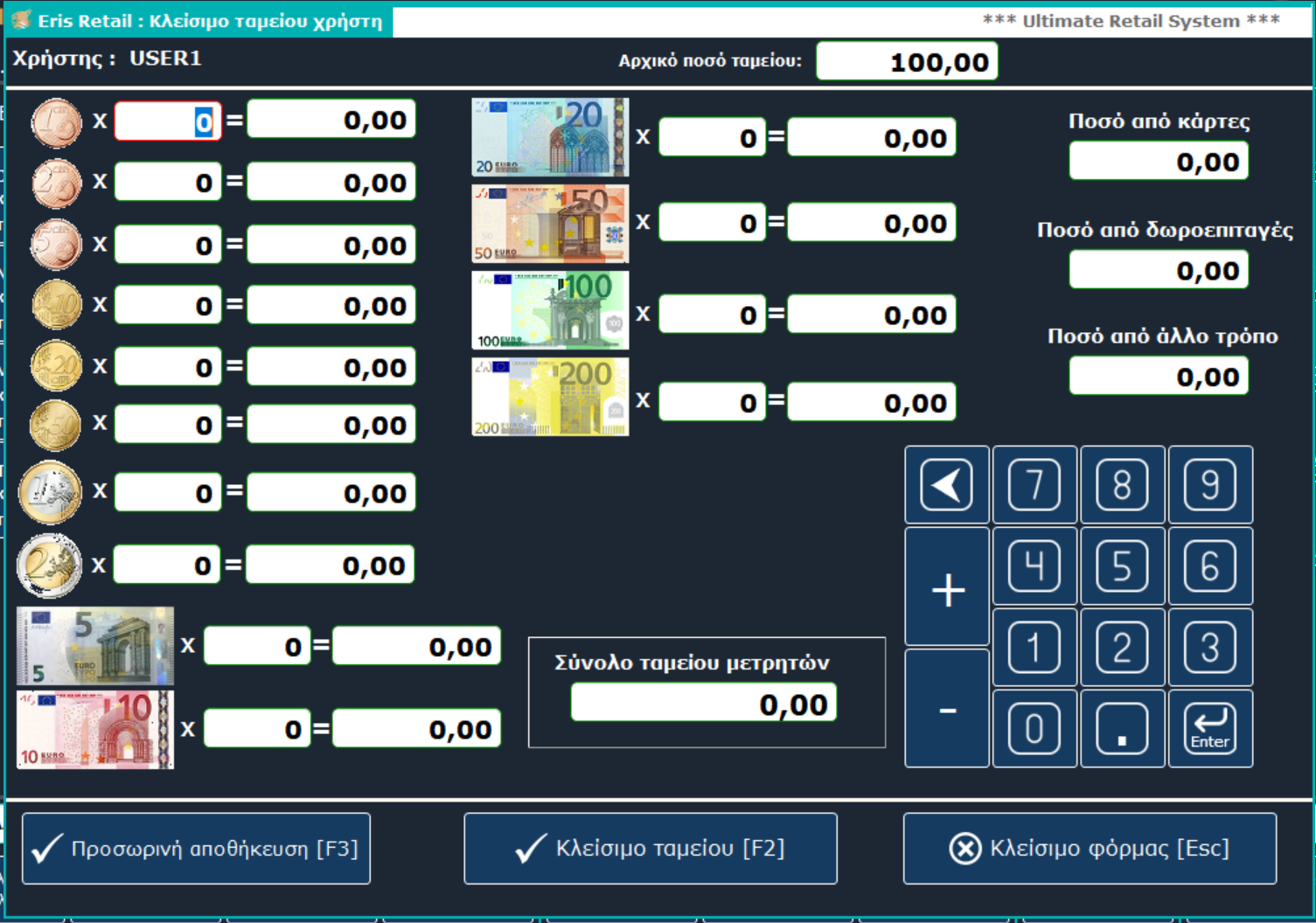This screenshot has width=1316, height=923.
Task: Tap keypad digit 7
Action: [1034, 484]
